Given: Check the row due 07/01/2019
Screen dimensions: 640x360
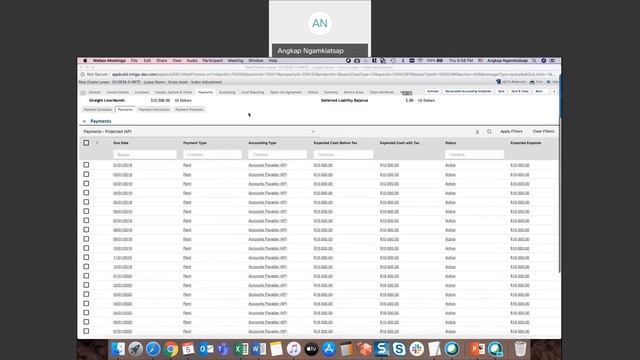Looking at the screenshot, I should (x=86, y=220).
